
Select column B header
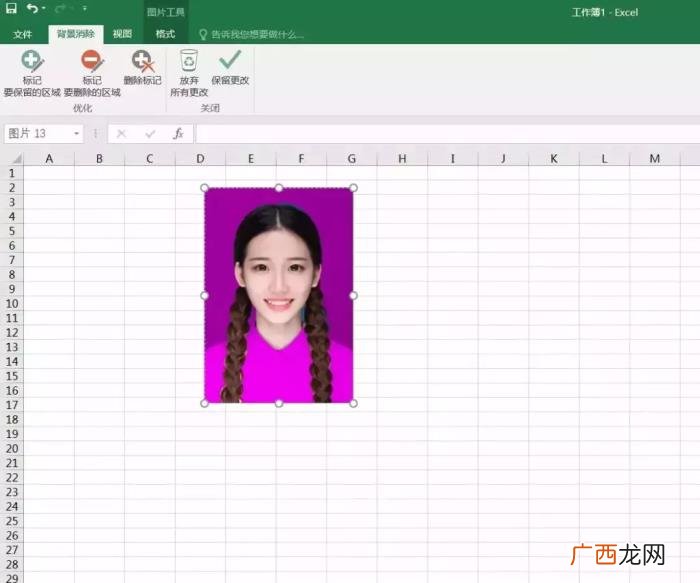pos(100,159)
